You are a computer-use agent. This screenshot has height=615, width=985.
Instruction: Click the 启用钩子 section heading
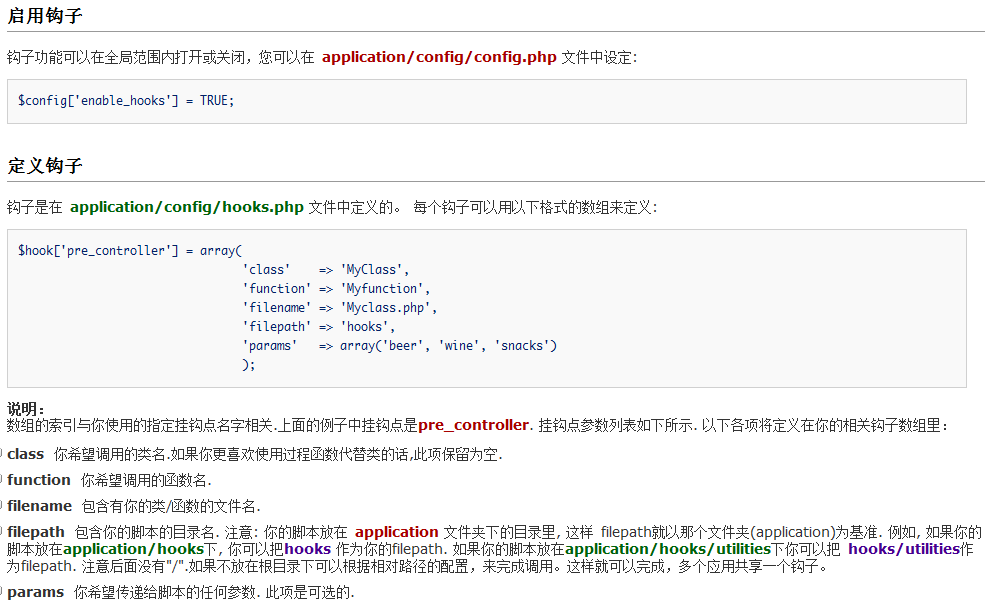click(x=46, y=16)
